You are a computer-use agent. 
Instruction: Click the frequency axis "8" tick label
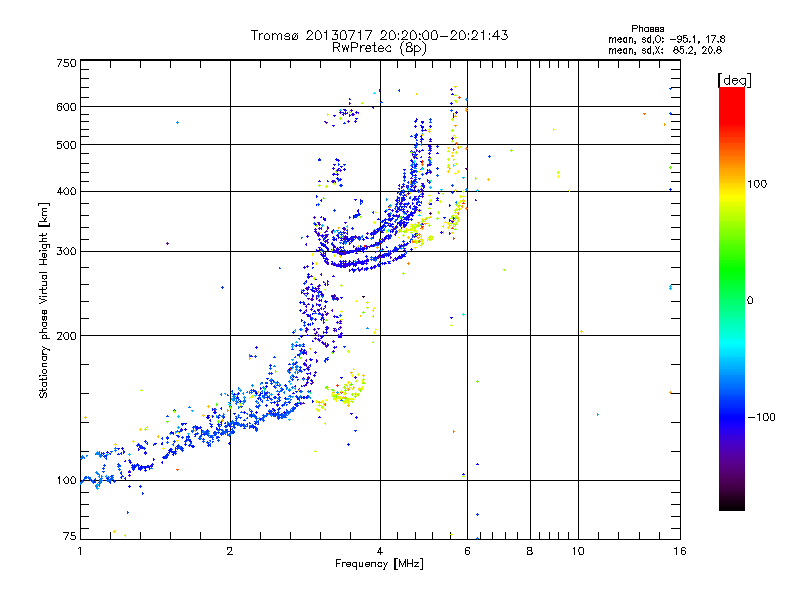pyautogui.click(x=530, y=551)
